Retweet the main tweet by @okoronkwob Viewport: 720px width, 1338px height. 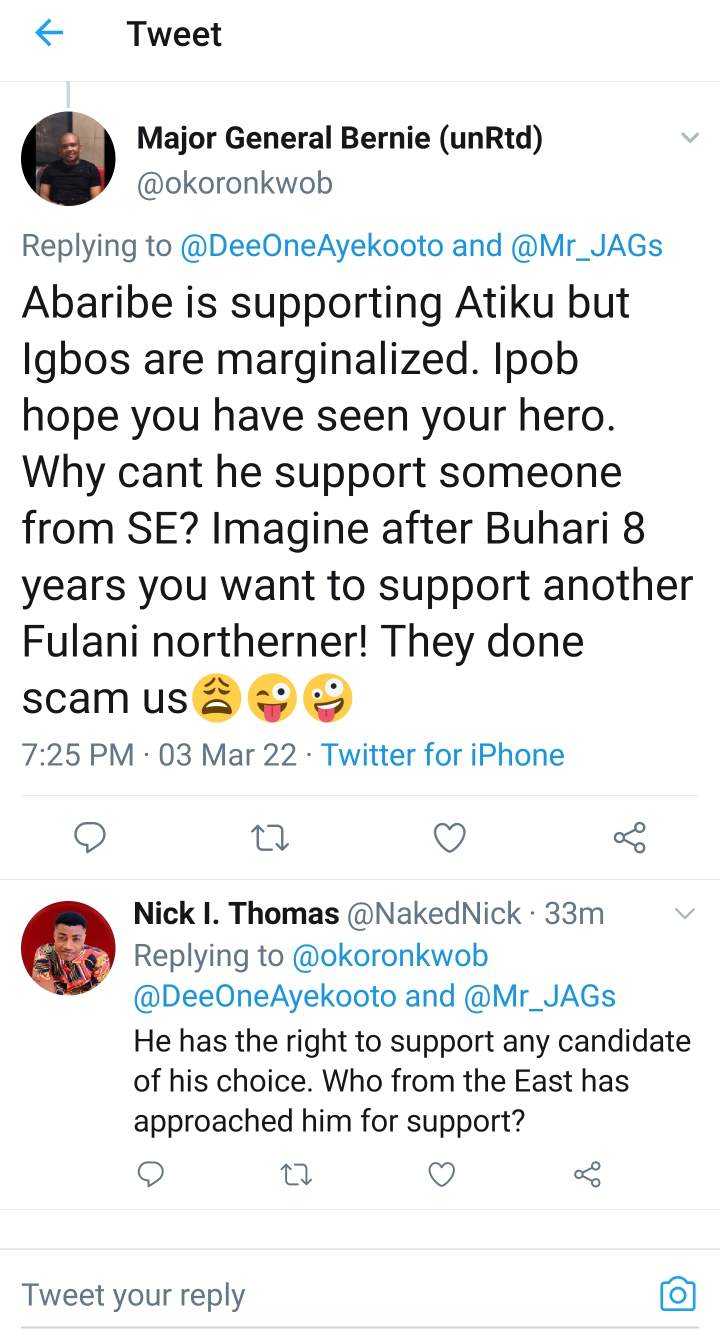coord(270,837)
